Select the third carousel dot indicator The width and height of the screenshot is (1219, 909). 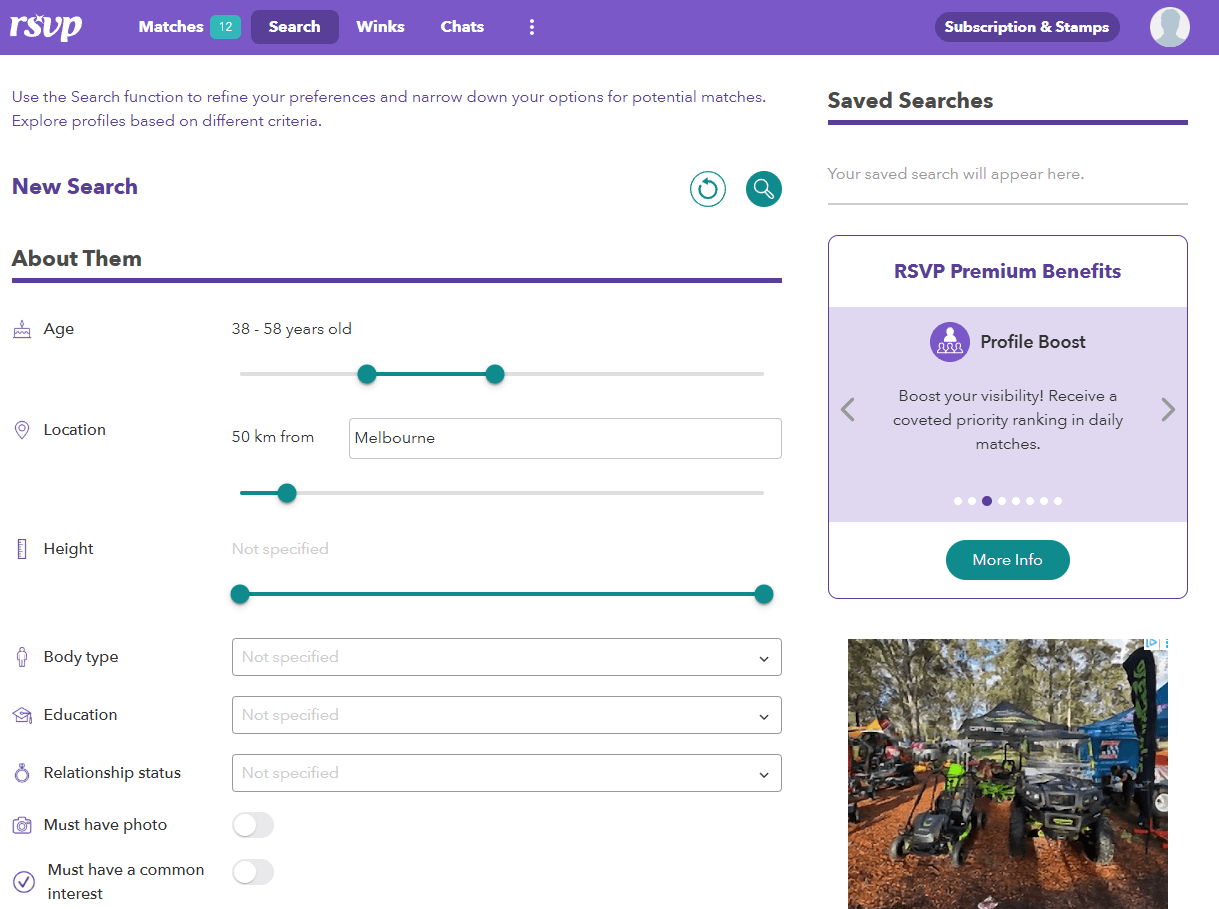pos(986,500)
